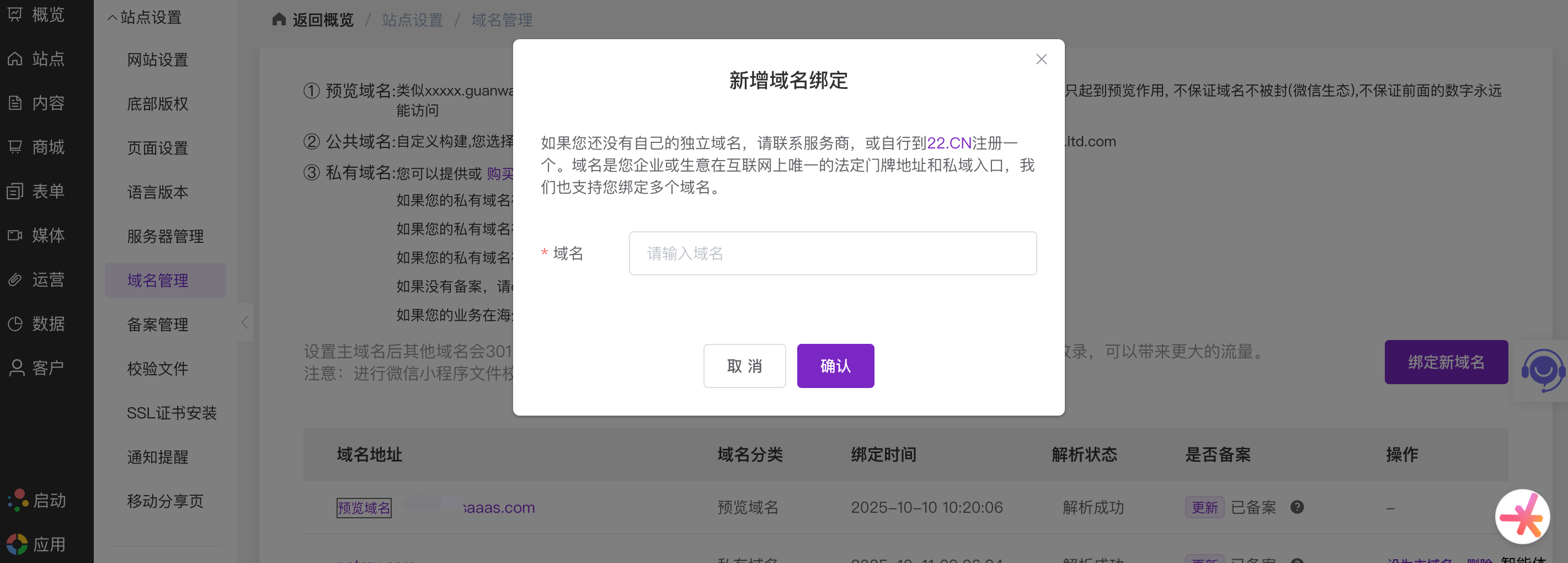
Task: Click the 域名 input field
Action: (832, 253)
